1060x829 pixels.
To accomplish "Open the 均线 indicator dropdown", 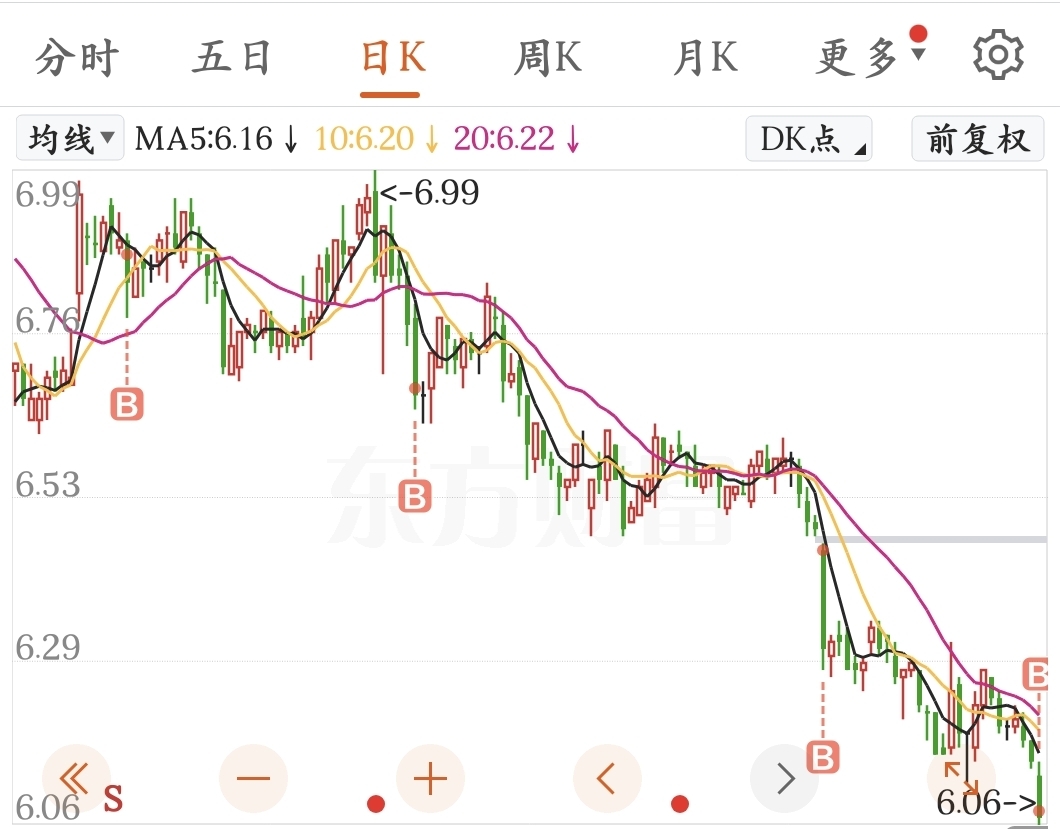I will coord(70,138).
